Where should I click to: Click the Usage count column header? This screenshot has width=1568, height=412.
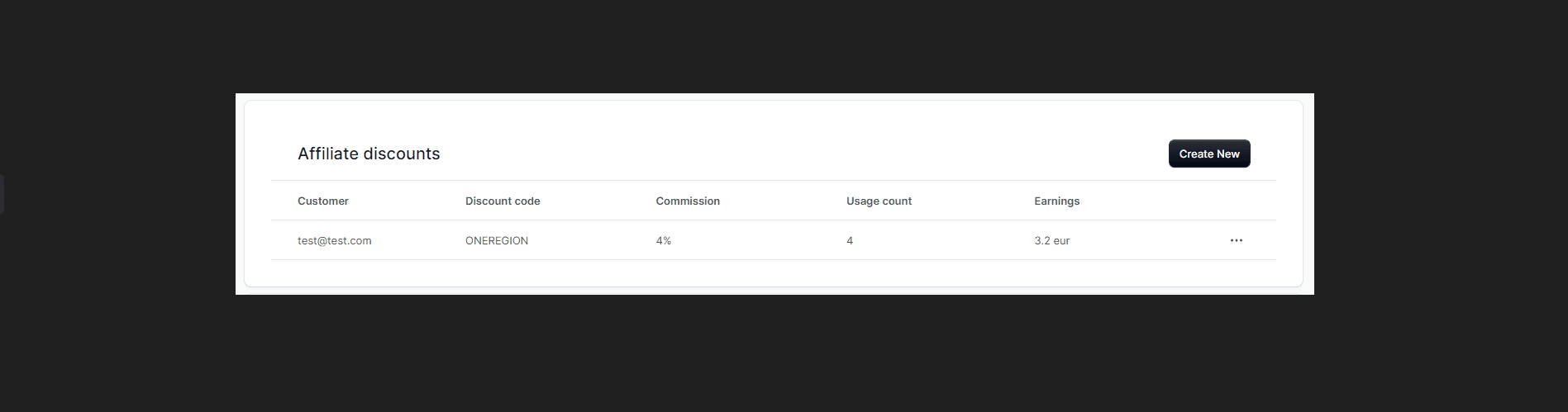[879, 201]
